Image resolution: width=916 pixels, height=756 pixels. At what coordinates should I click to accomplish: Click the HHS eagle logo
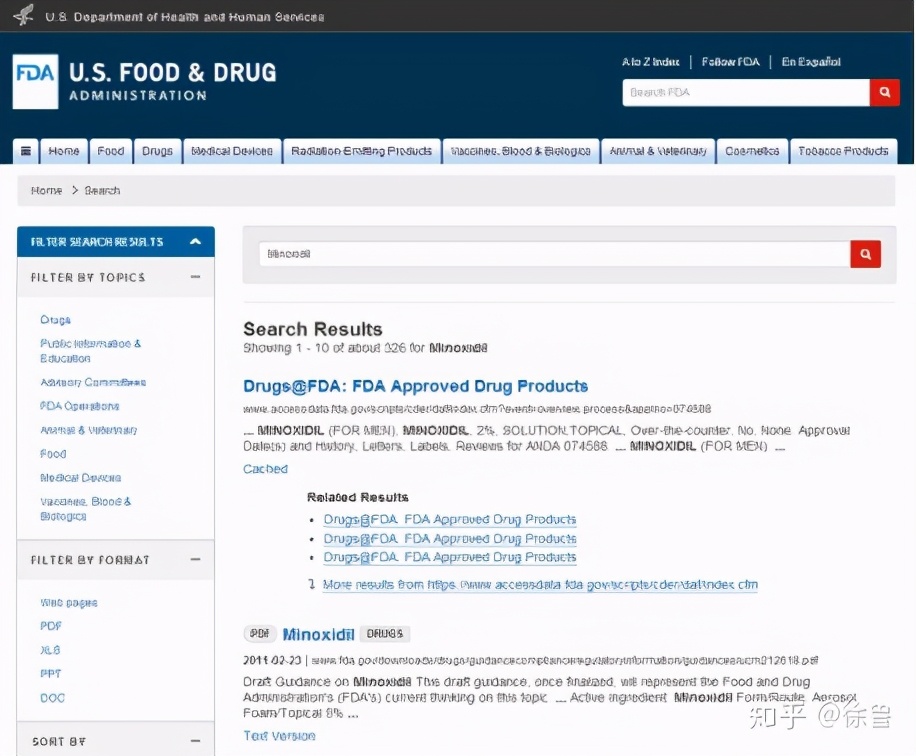[x=23, y=15]
